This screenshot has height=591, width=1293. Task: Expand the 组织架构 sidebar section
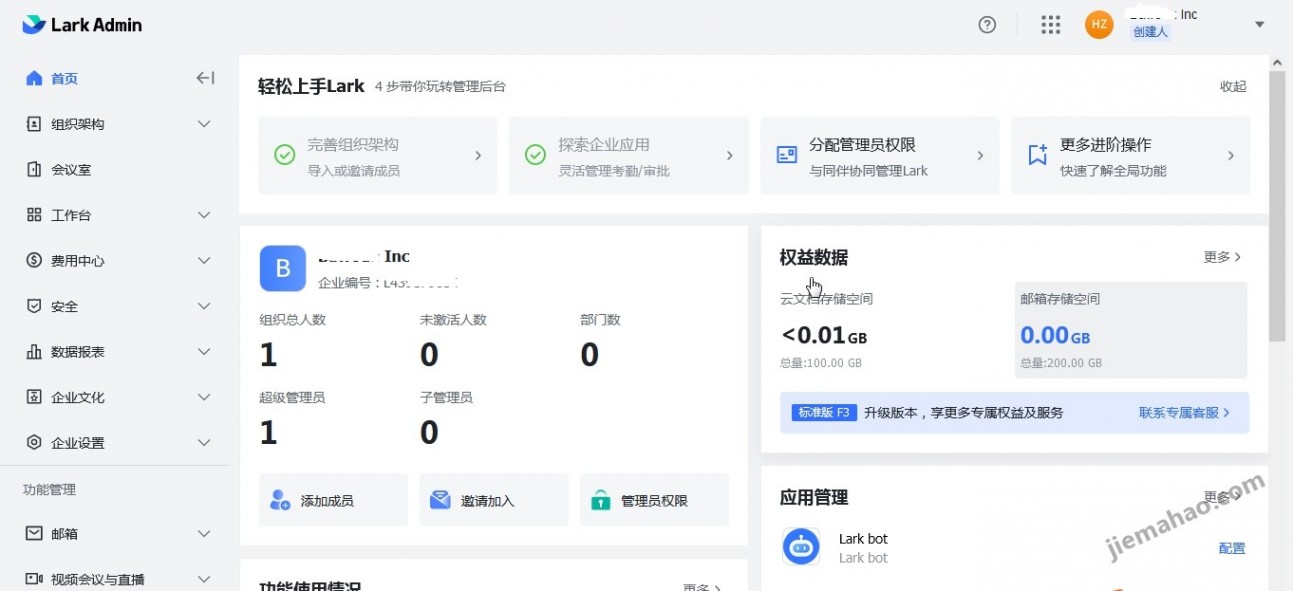(x=203, y=124)
